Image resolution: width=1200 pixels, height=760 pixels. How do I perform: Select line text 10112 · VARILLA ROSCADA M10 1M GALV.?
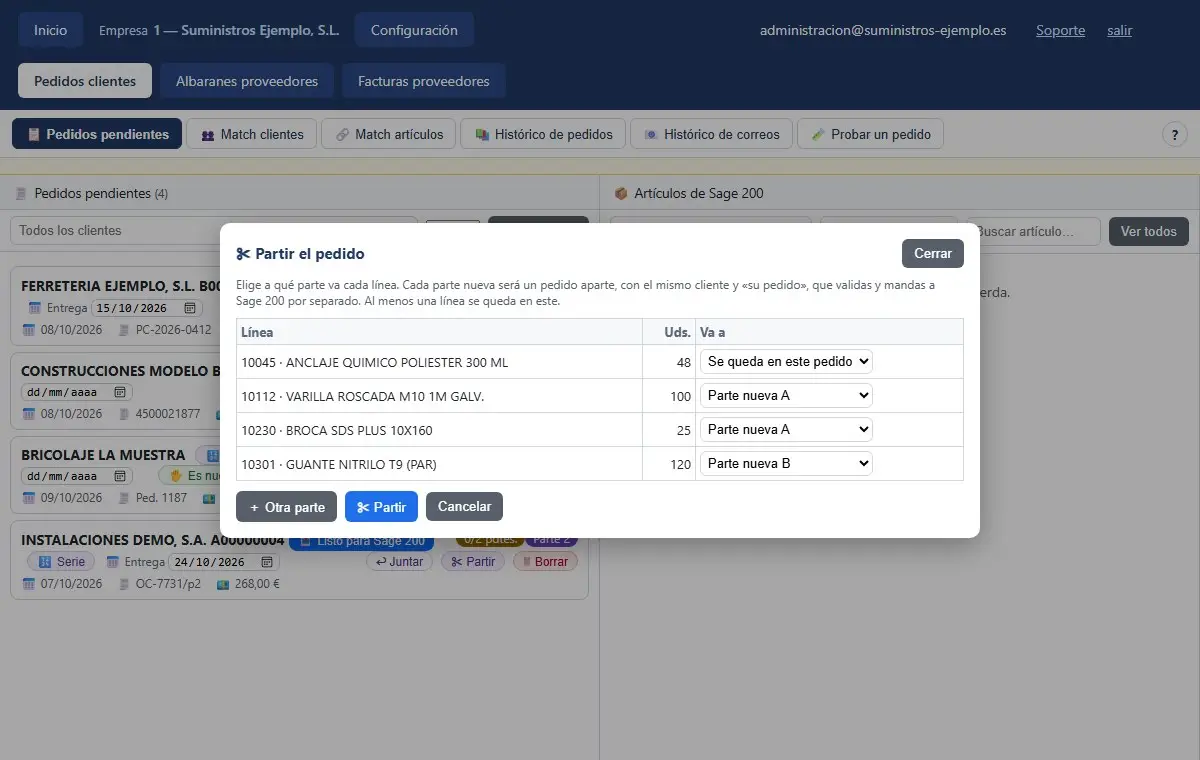pyautogui.click(x=362, y=396)
